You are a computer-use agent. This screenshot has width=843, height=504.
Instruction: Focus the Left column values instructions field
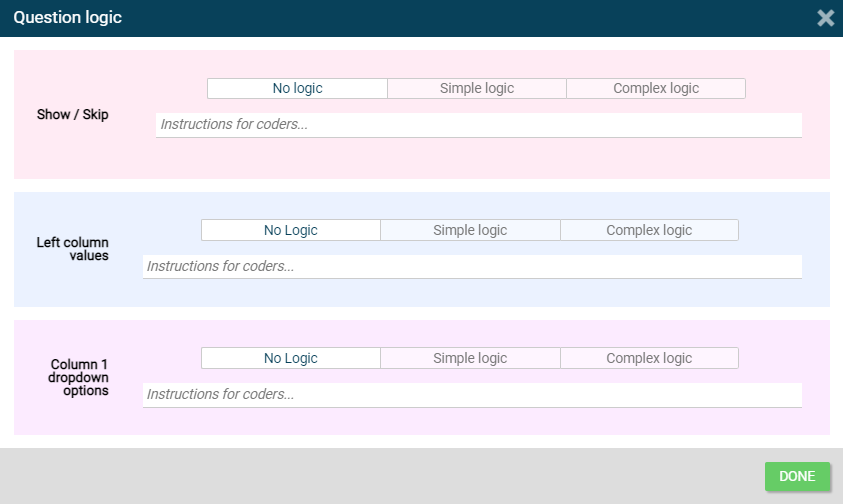(x=472, y=267)
